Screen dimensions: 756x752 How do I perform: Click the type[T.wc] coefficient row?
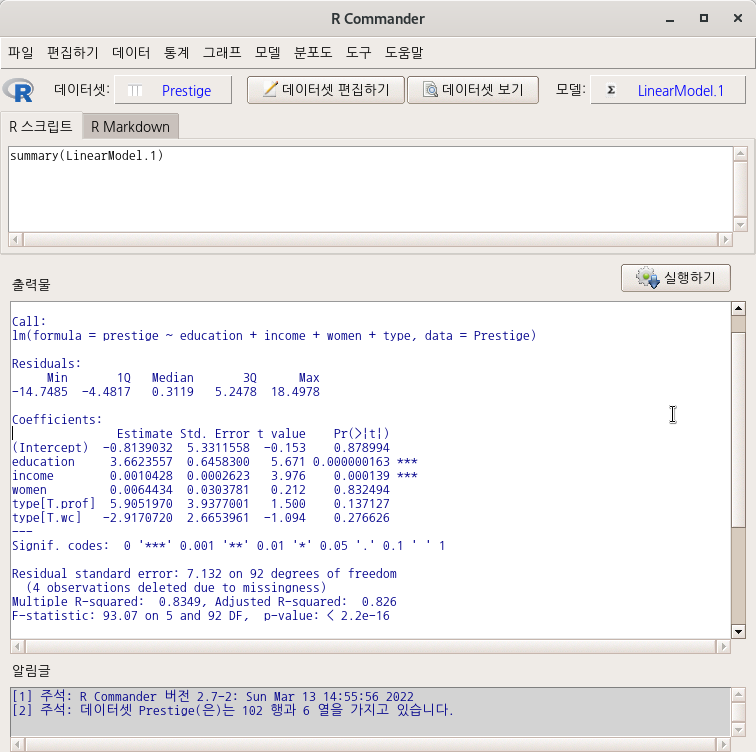coord(201,518)
